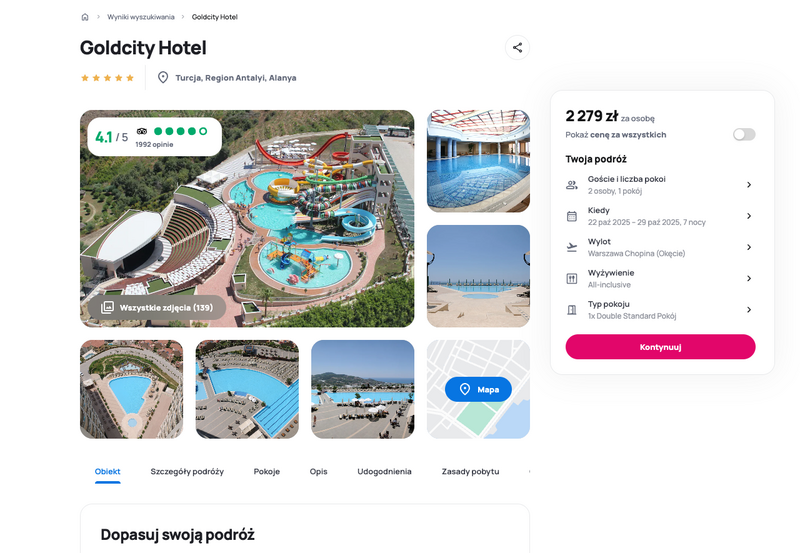
Task: Expand the Typ pokoju chevron
Action: 749,310
